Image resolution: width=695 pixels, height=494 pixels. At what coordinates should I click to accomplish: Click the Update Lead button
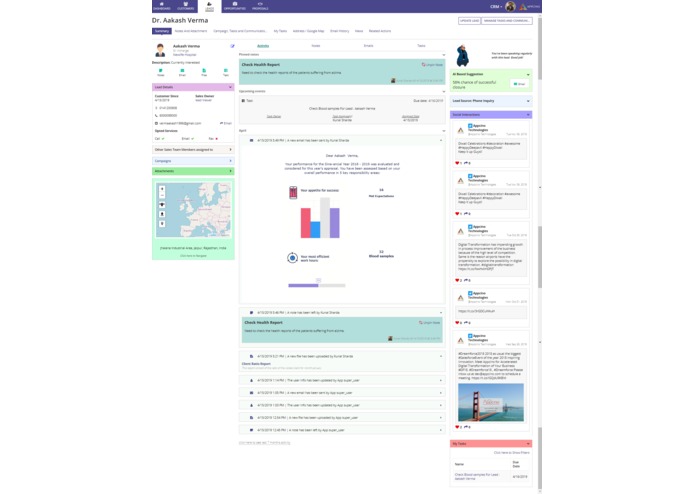coord(469,21)
